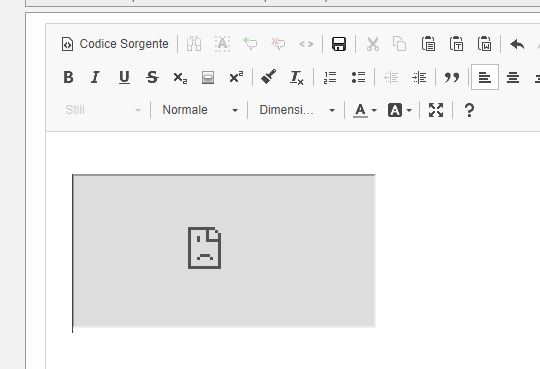This screenshot has width=540, height=369.
Task: Apply Superscript formatting
Action: tap(236, 77)
